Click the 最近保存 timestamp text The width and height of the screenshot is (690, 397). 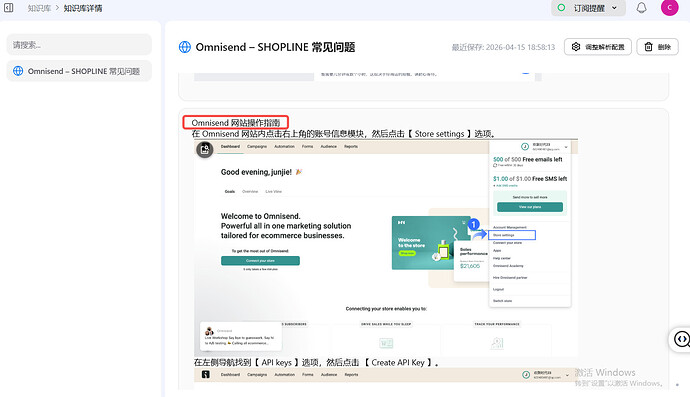[503, 47]
